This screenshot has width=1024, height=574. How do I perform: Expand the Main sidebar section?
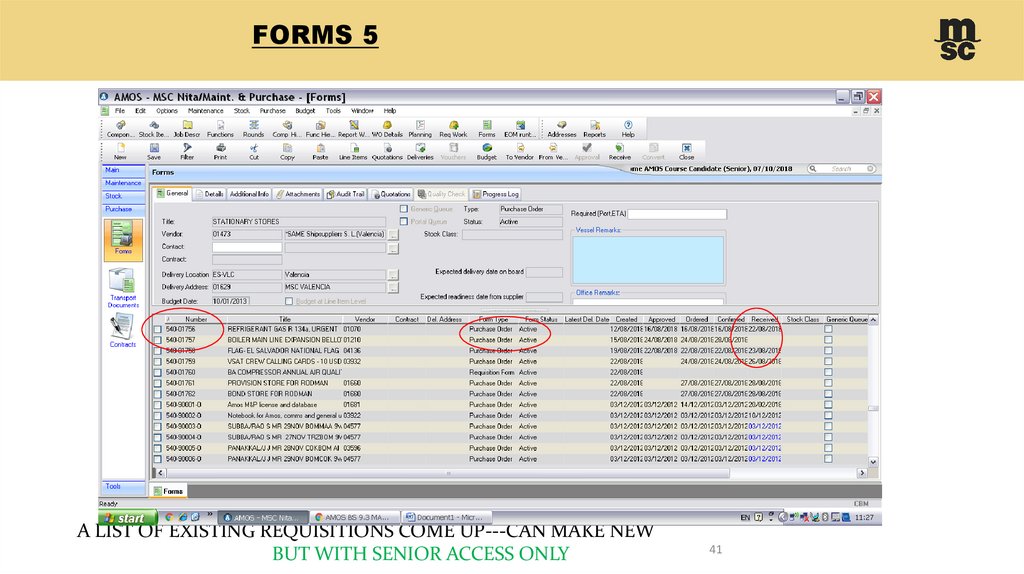click(123, 170)
